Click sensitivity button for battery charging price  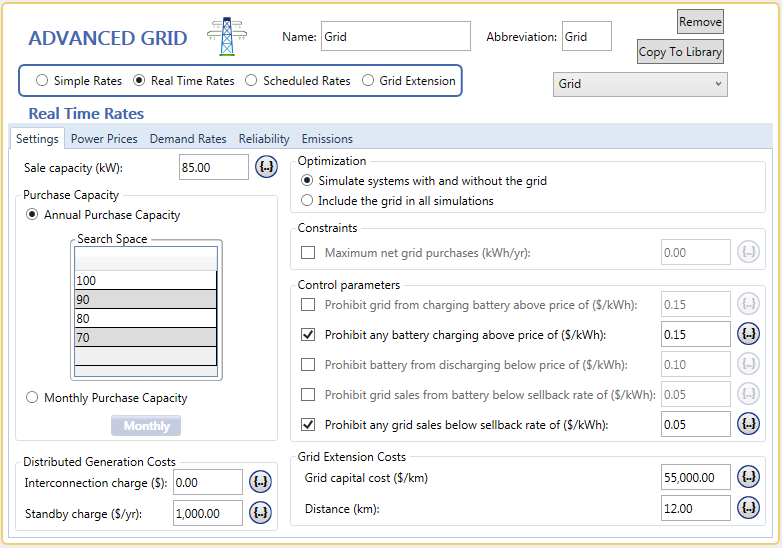point(748,334)
